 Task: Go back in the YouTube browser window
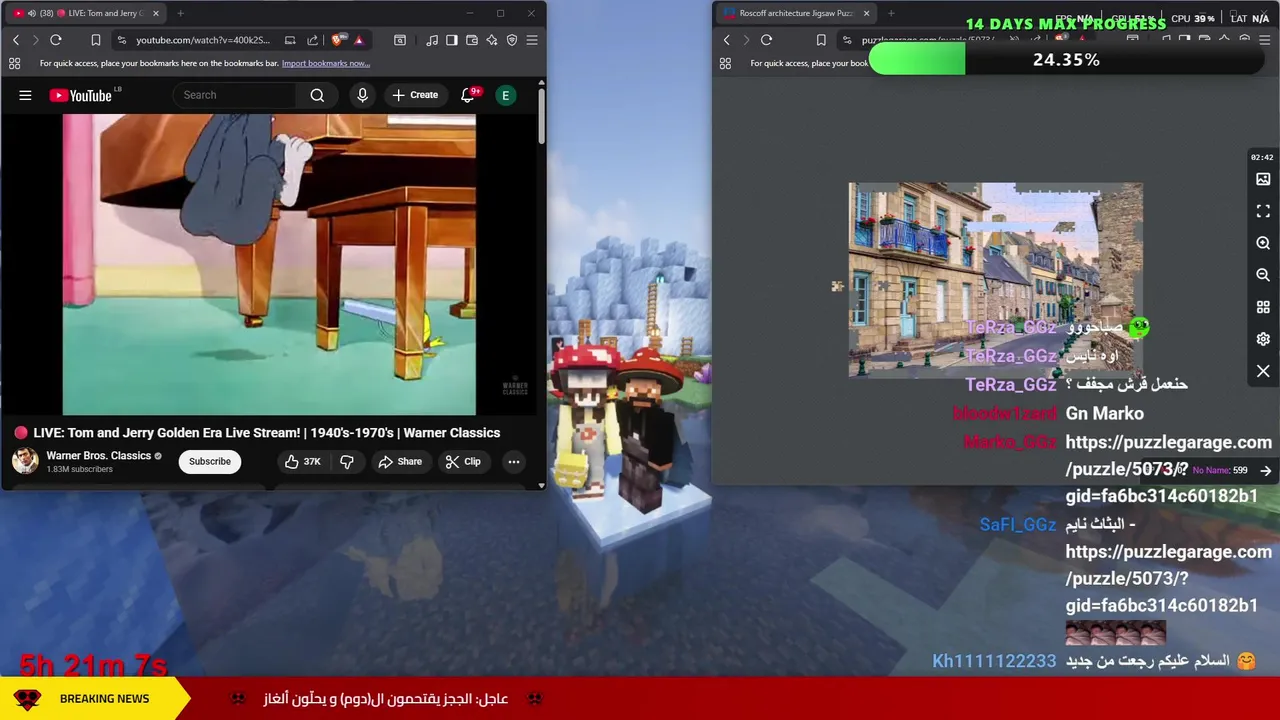16,40
